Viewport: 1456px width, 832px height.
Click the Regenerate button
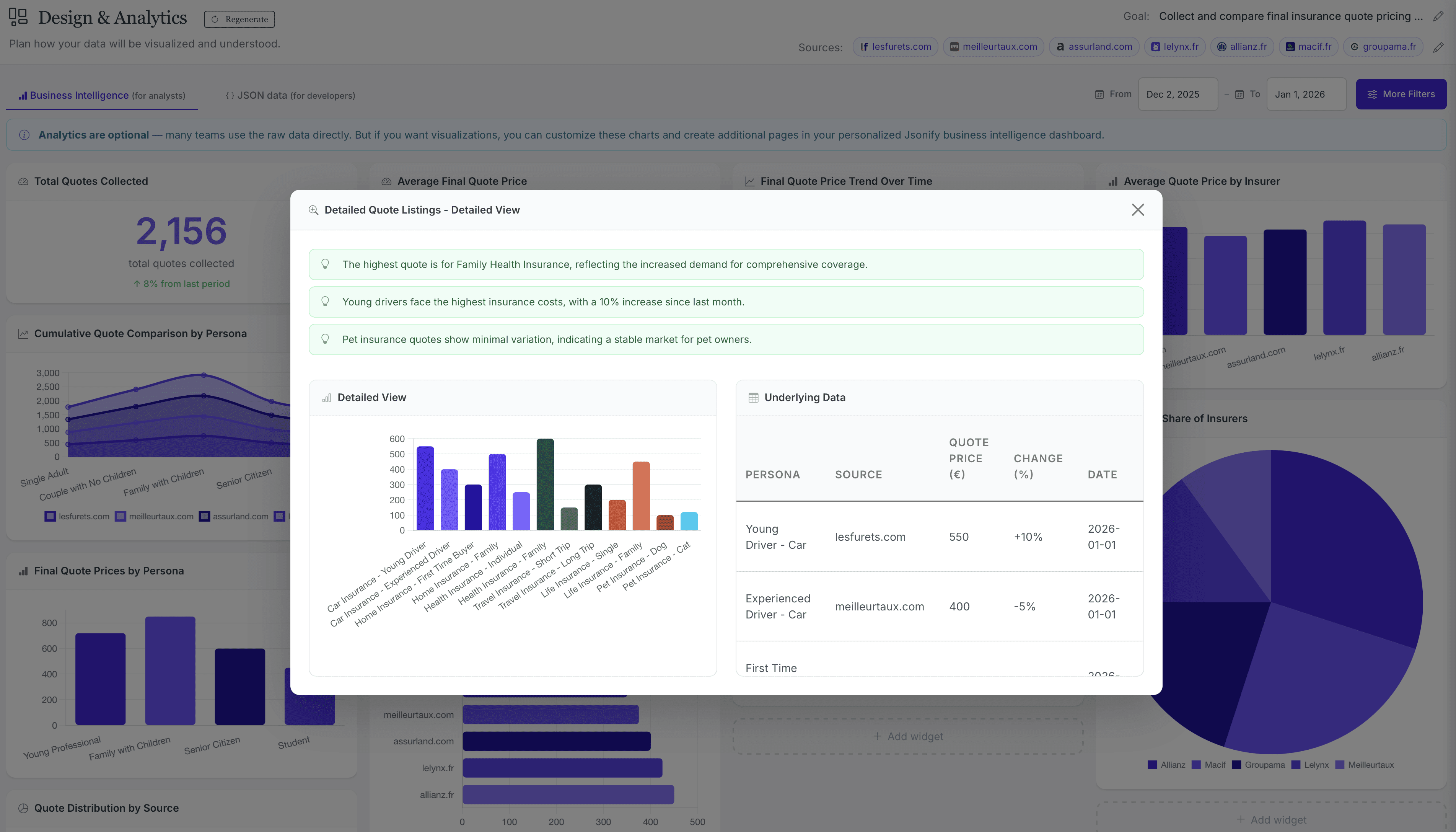(239, 20)
